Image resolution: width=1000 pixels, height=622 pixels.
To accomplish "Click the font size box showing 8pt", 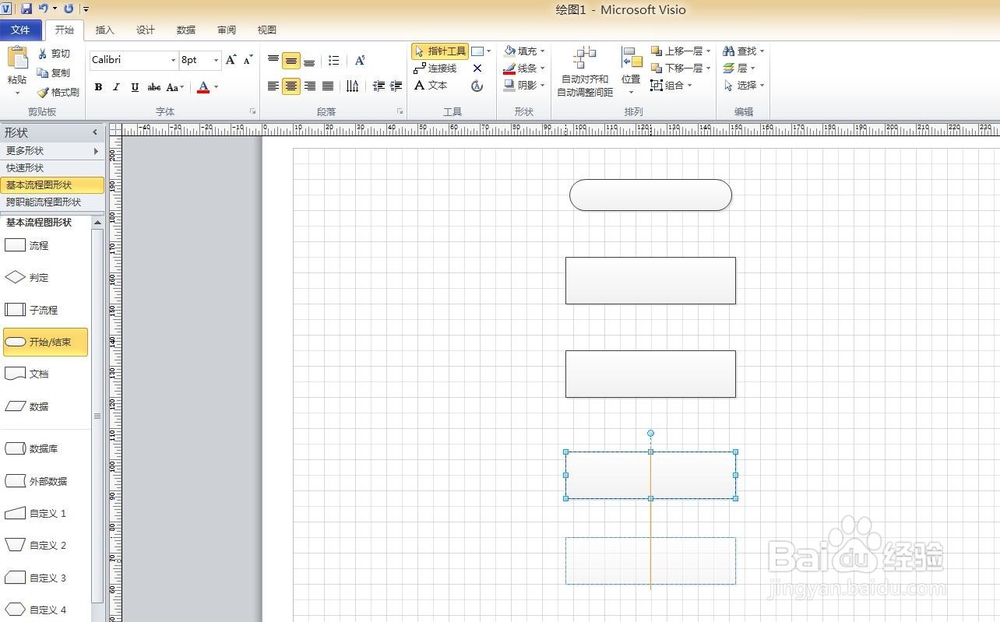I will click(x=200, y=60).
